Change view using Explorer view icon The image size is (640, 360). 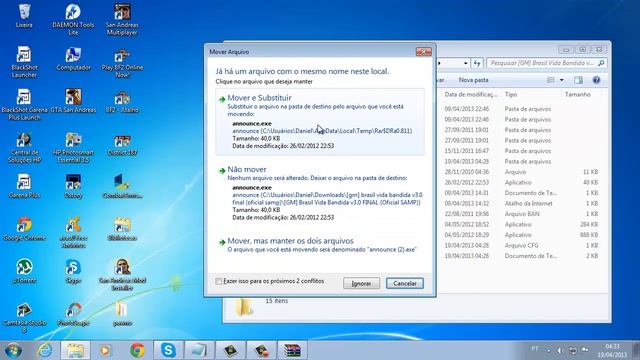tap(551, 80)
